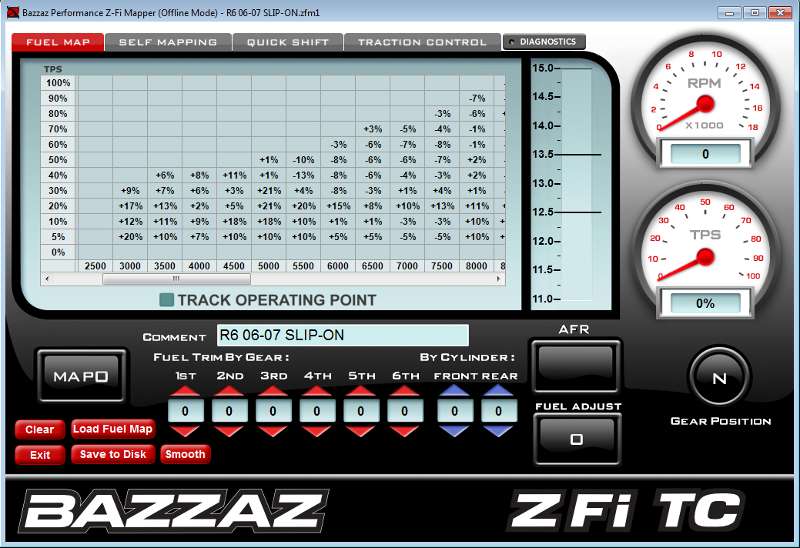Open the Fuel Map tab
This screenshot has height=548, width=800.
coord(58,42)
